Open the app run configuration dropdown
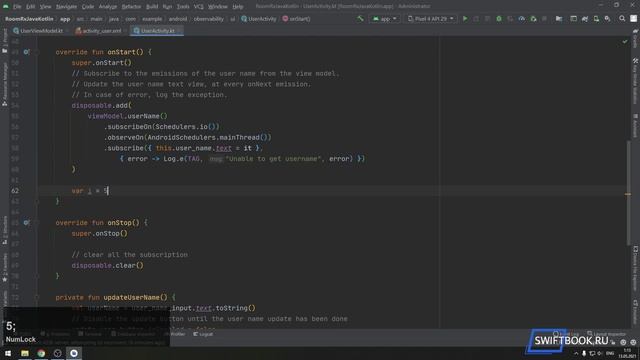Screen dimensions: 640x360 tap(384, 19)
